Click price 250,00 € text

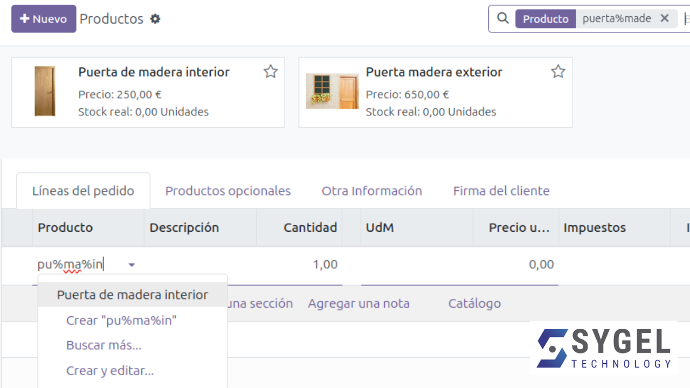[x=120, y=95]
